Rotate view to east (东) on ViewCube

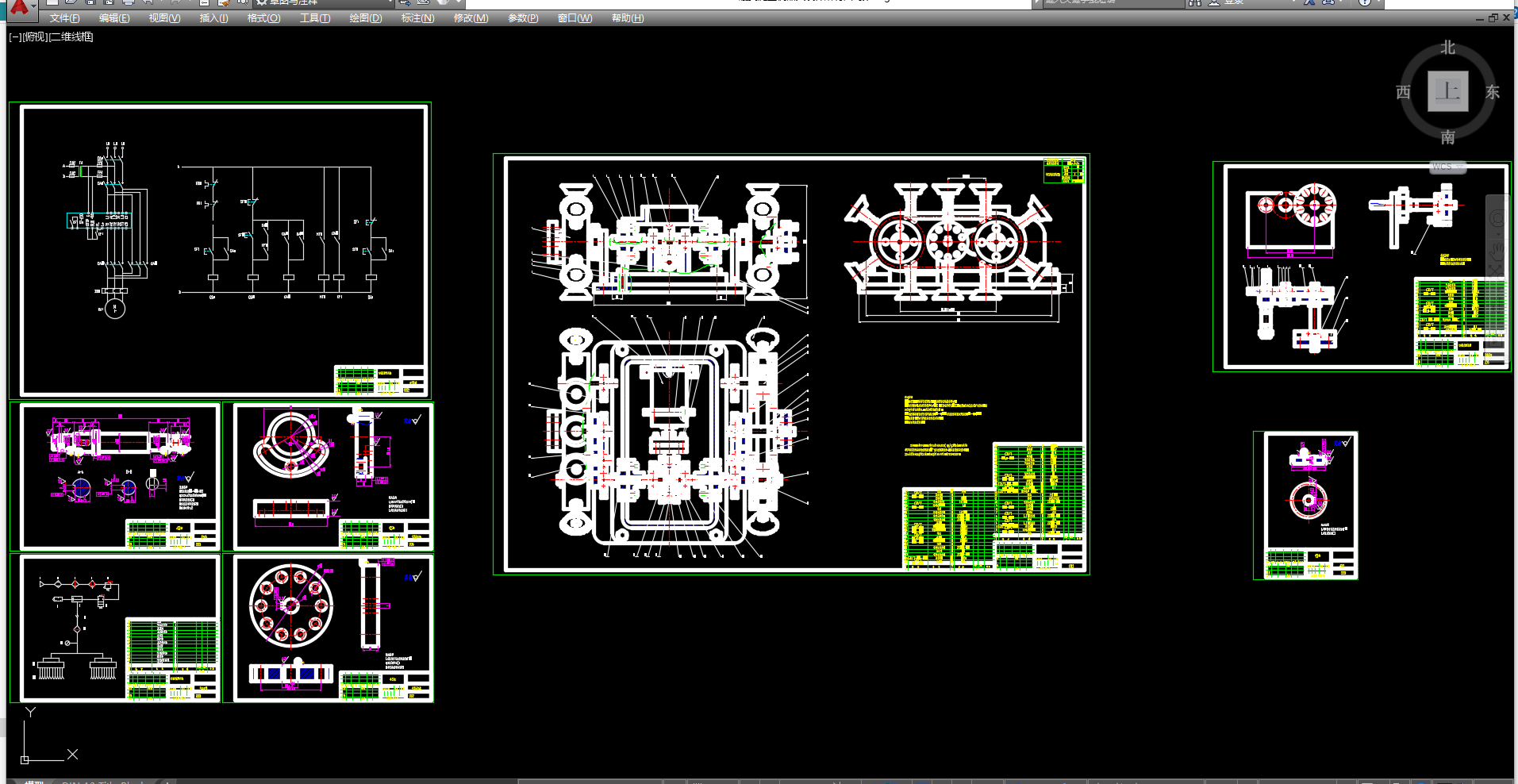(1492, 92)
